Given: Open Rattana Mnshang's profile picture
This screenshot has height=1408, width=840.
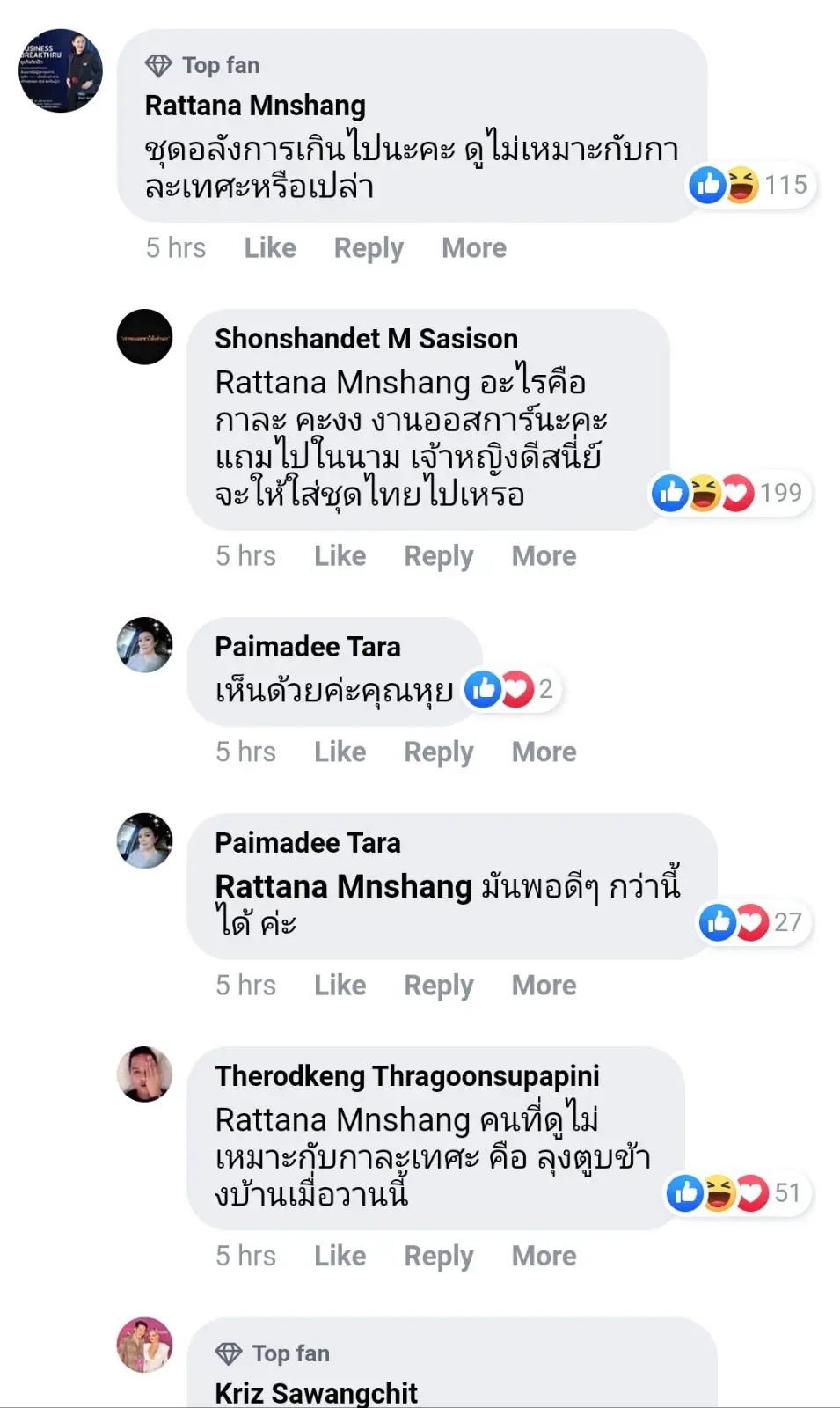Looking at the screenshot, I should (x=61, y=71).
